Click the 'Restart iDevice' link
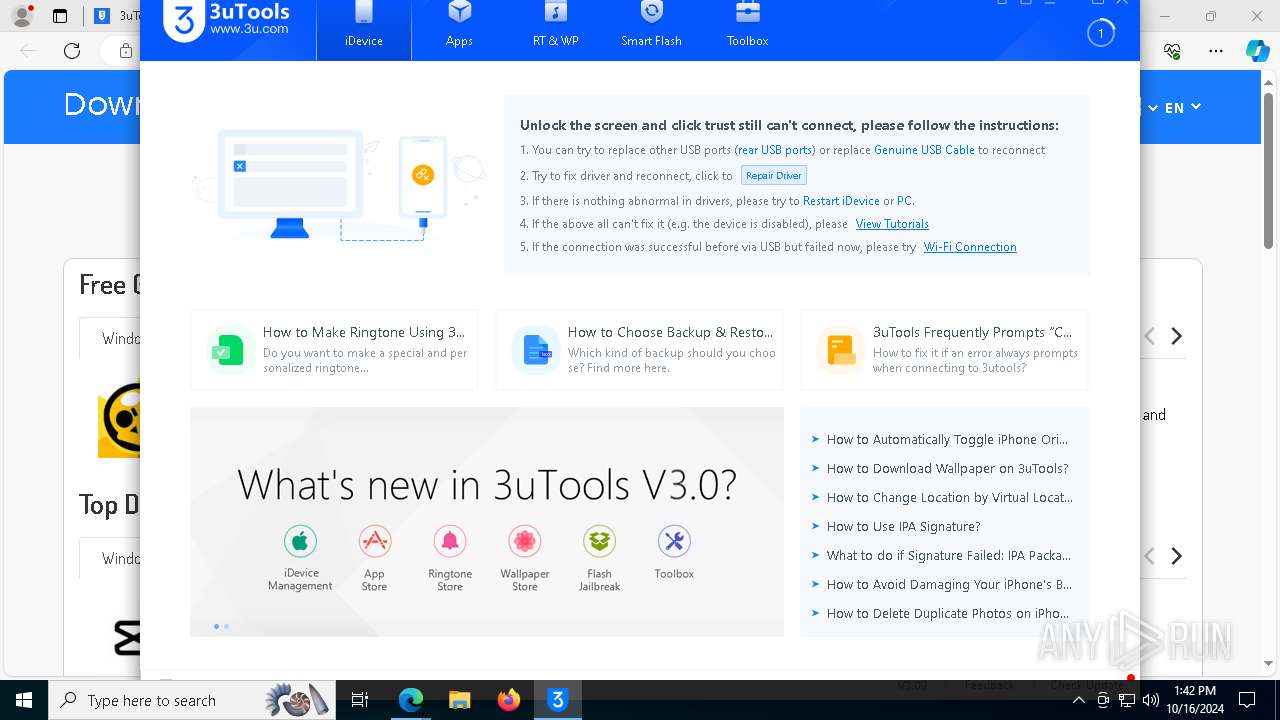Image resolution: width=1280 pixels, height=720 pixels. 841,201
